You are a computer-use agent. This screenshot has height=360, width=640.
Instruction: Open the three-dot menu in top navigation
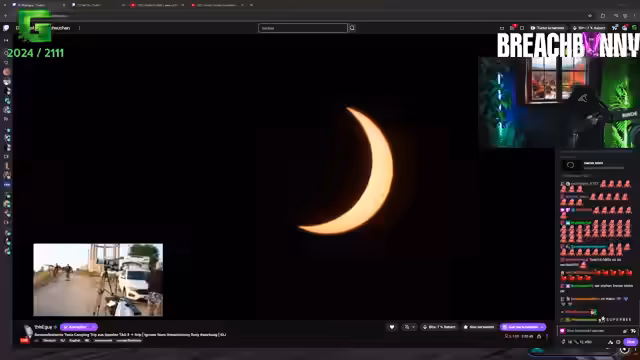pos(79,28)
